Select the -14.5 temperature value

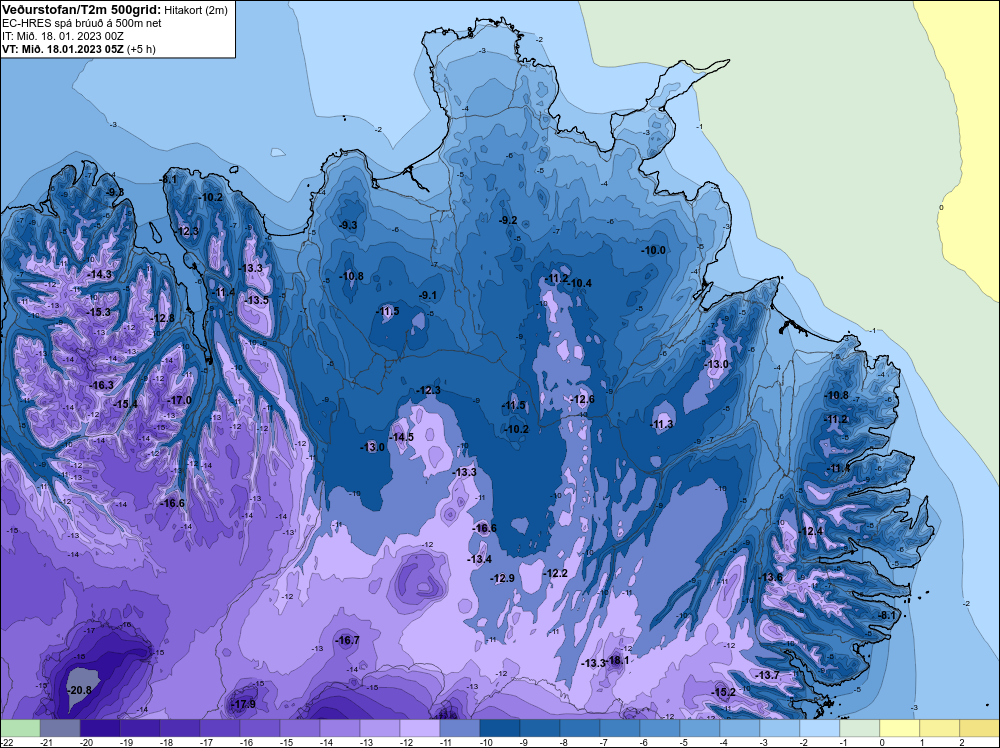pos(402,437)
